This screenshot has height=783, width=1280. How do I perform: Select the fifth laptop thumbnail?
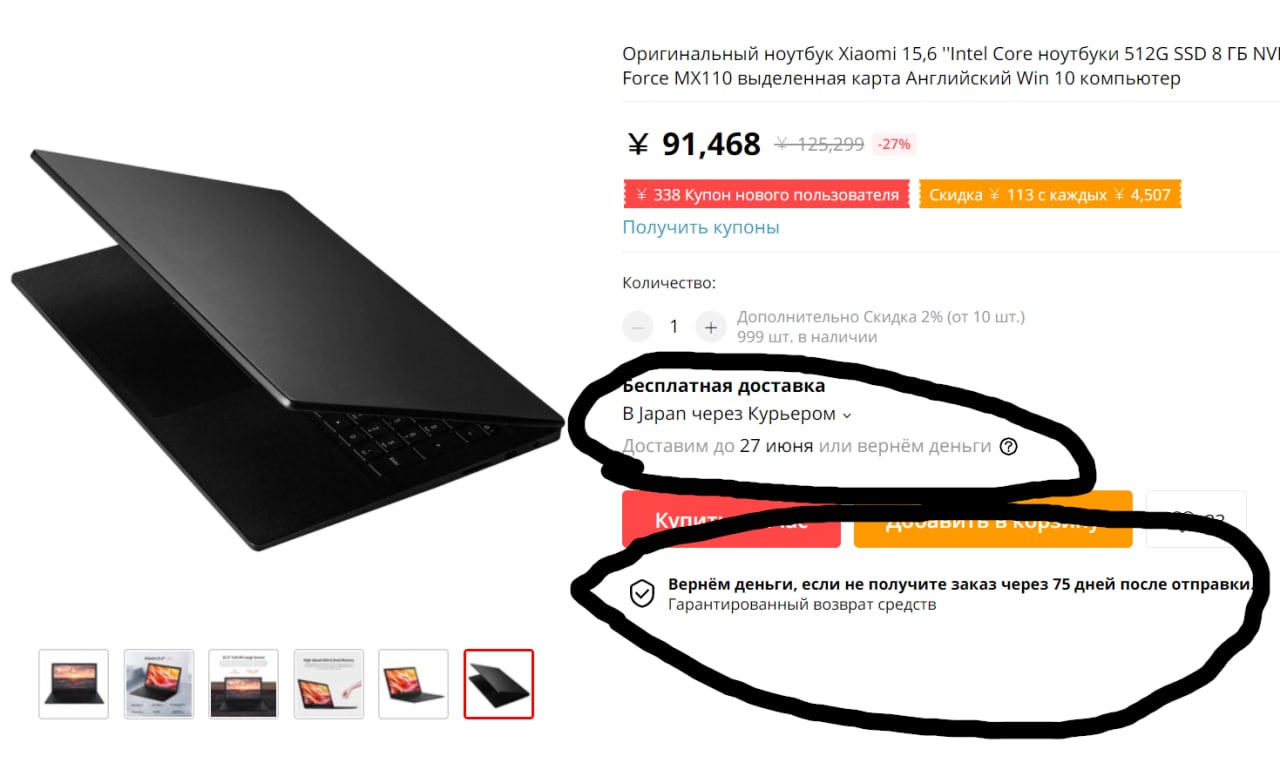tap(414, 684)
